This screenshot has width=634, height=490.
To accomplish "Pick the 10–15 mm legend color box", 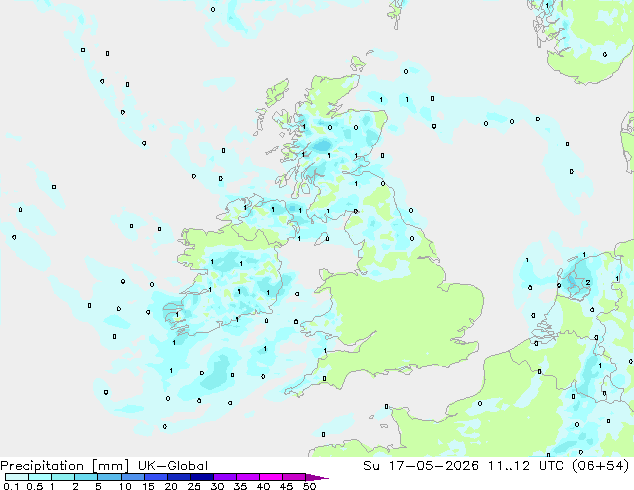I will pos(132,477).
